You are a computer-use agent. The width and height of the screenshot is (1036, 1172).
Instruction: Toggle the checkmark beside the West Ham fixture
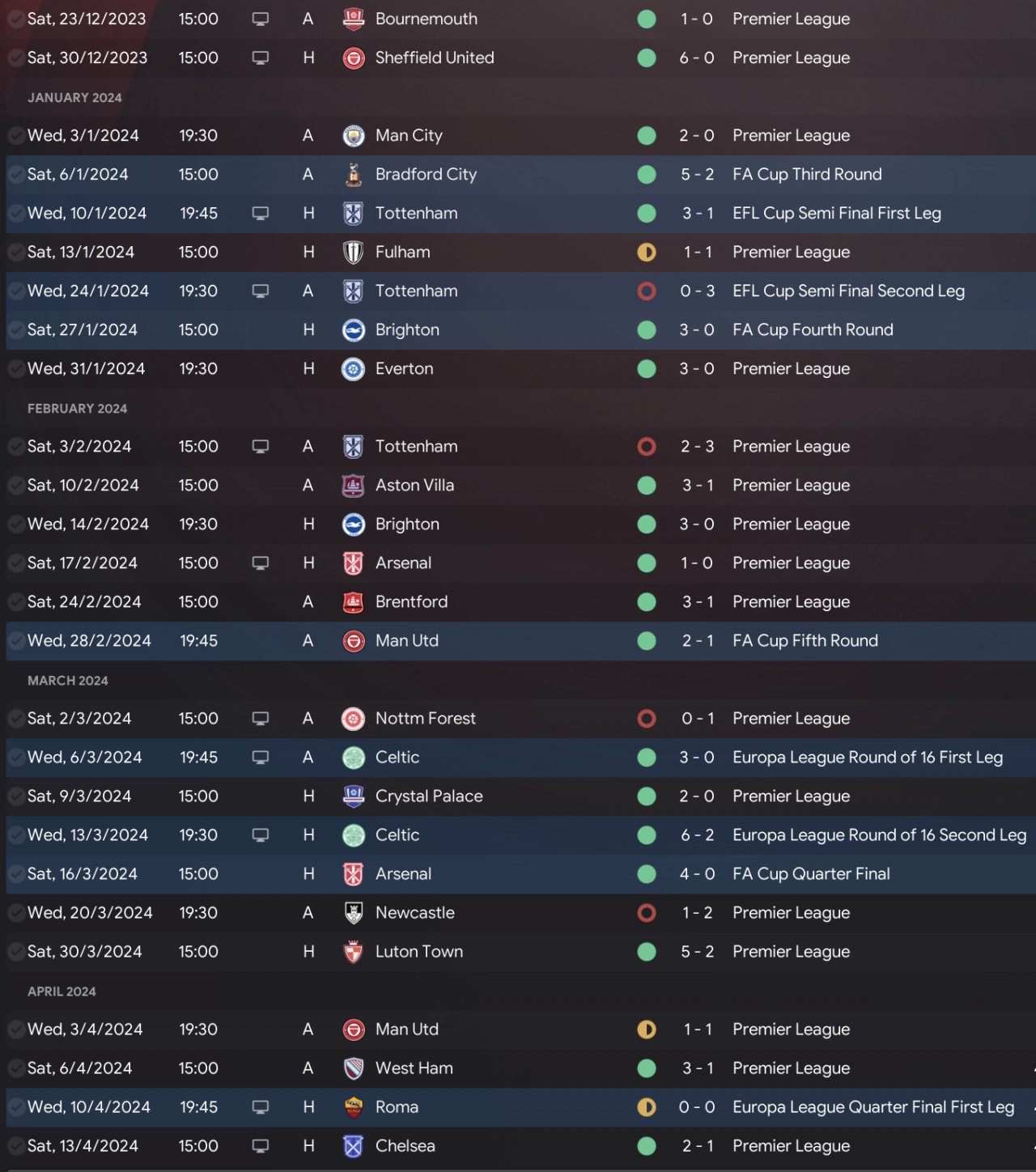coord(15,1068)
